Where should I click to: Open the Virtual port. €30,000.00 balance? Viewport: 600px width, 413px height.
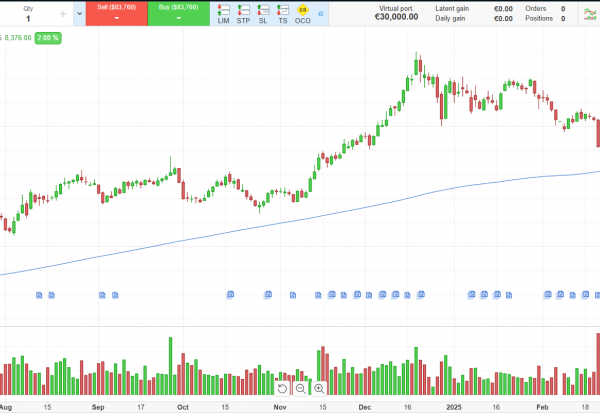(x=395, y=14)
